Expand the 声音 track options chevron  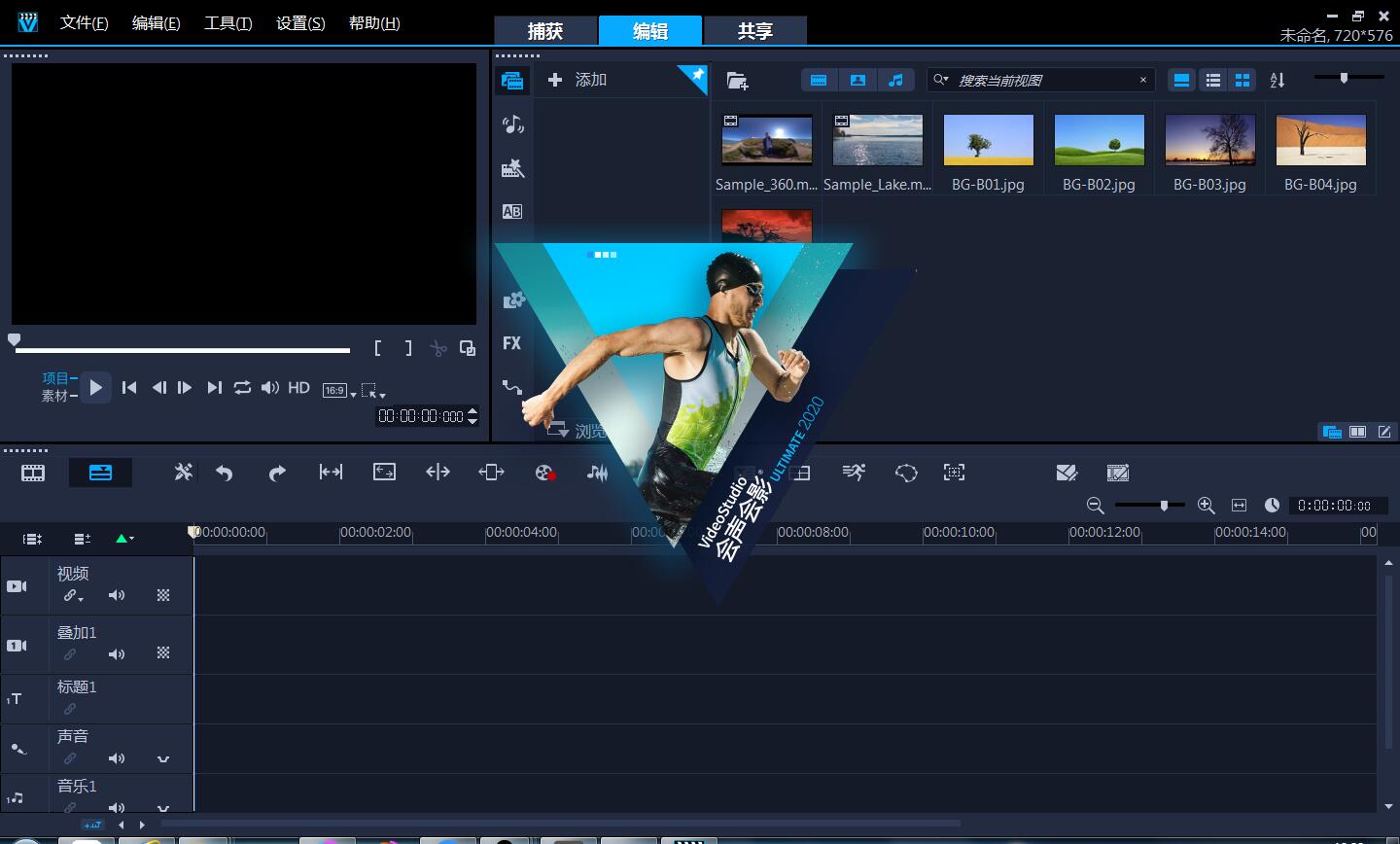[x=163, y=758]
